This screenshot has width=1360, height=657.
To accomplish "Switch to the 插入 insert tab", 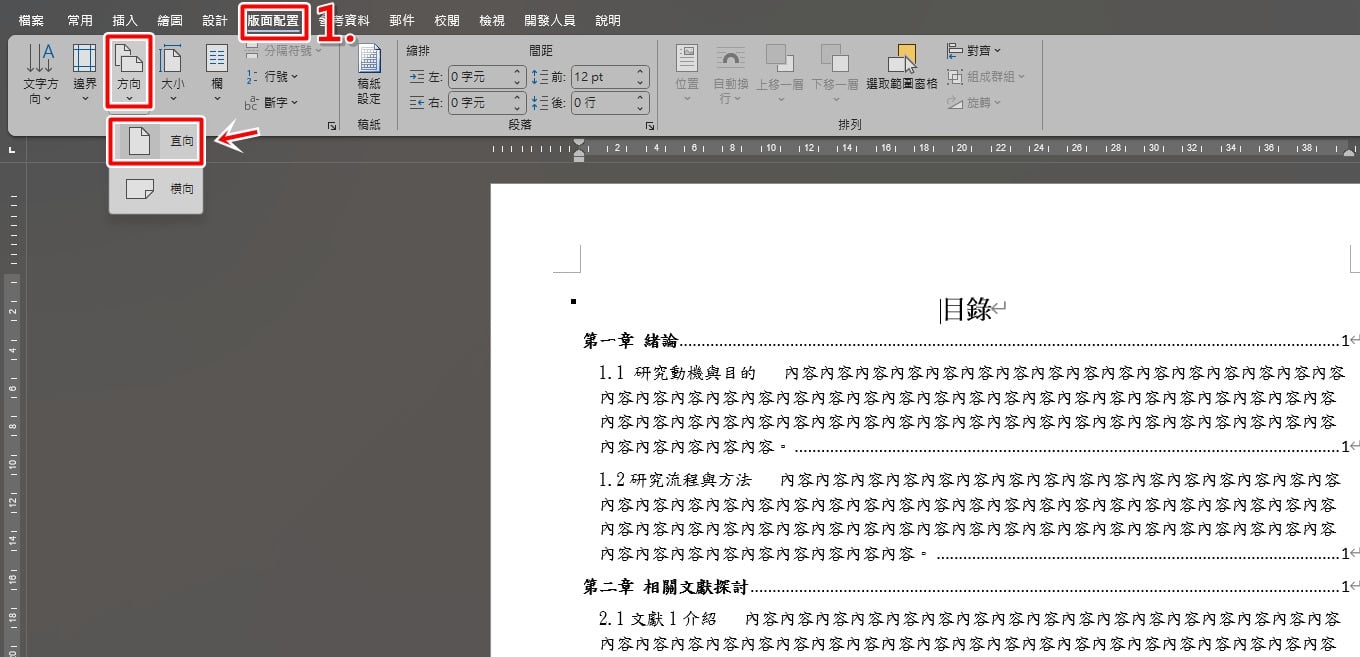I will tap(125, 20).
